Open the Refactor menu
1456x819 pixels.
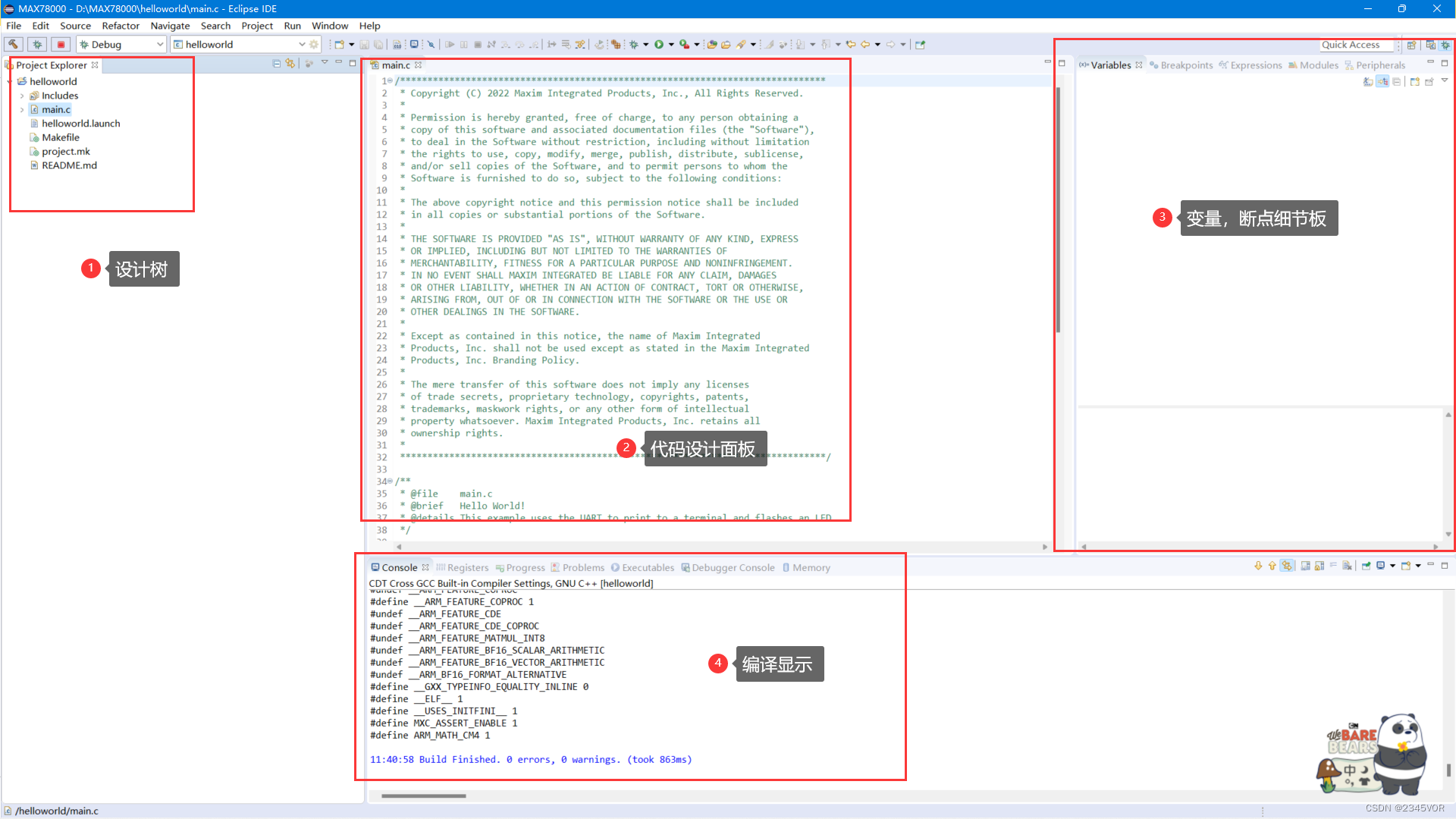pyautogui.click(x=121, y=26)
